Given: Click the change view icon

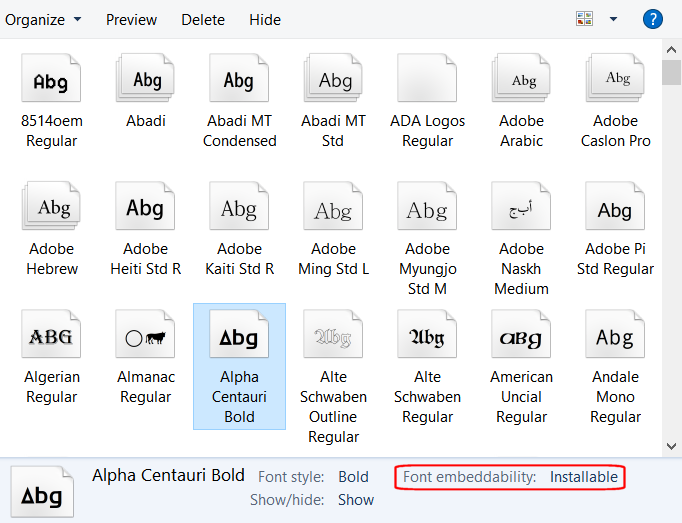Looking at the screenshot, I should tap(585, 19).
